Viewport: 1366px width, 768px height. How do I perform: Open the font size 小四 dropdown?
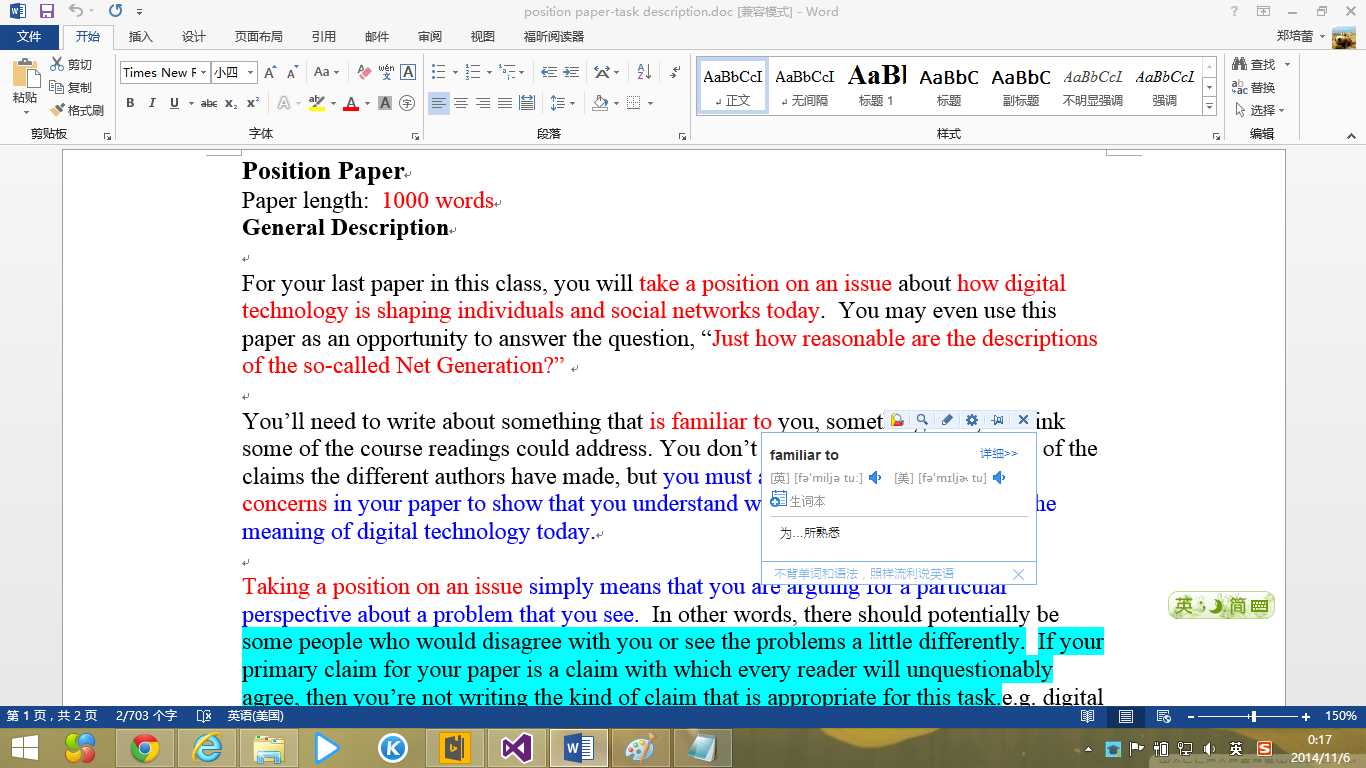[x=250, y=72]
